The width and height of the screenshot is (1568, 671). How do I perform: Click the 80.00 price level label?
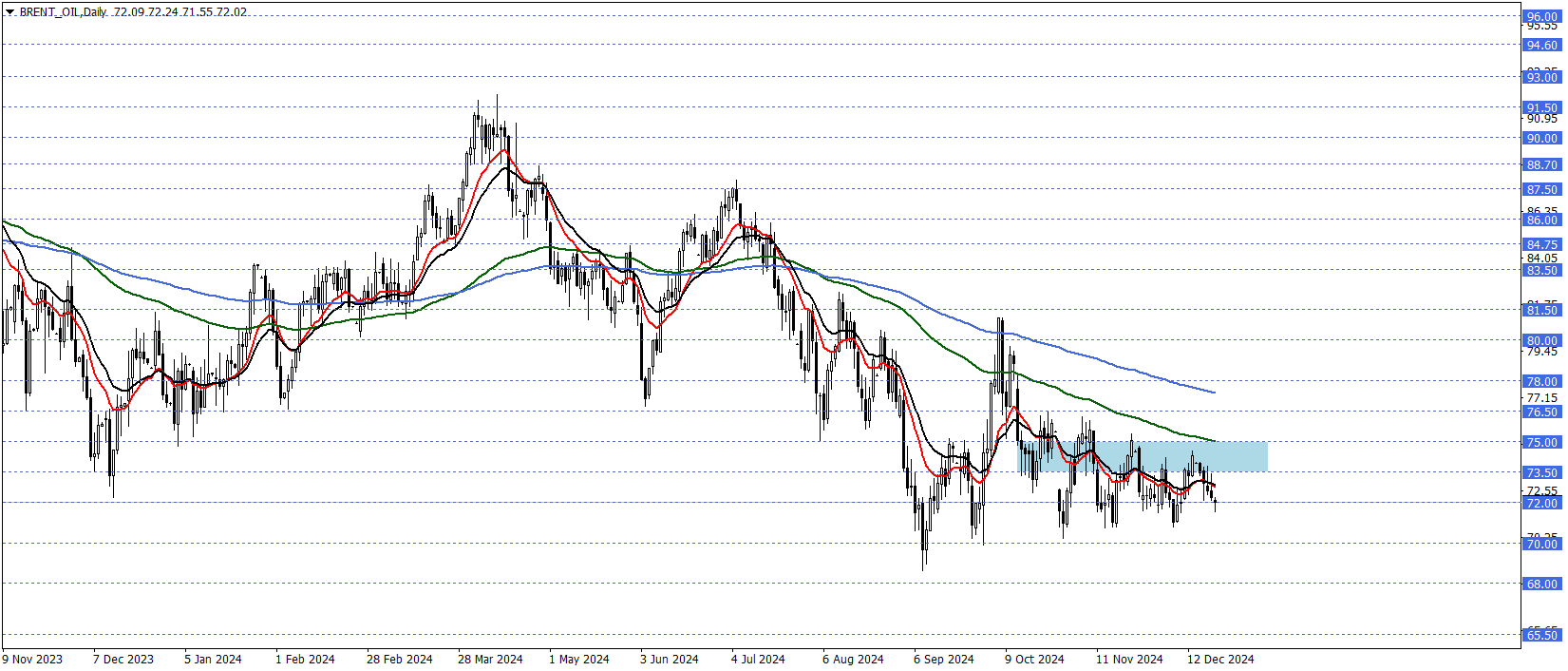click(x=1541, y=340)
